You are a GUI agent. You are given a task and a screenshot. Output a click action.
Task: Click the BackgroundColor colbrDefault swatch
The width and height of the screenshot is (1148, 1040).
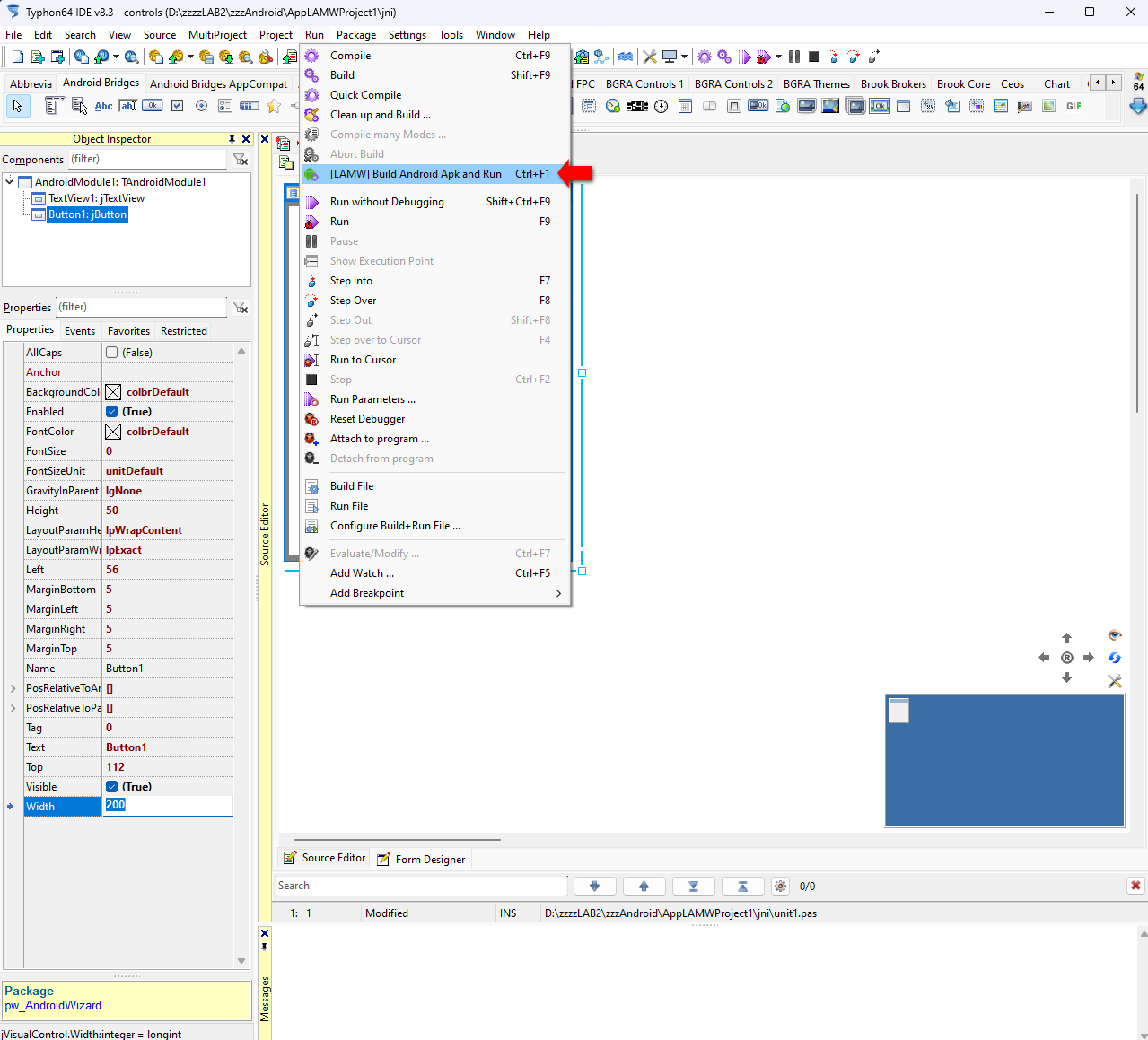pyautogui.click(x=113, y=392)
